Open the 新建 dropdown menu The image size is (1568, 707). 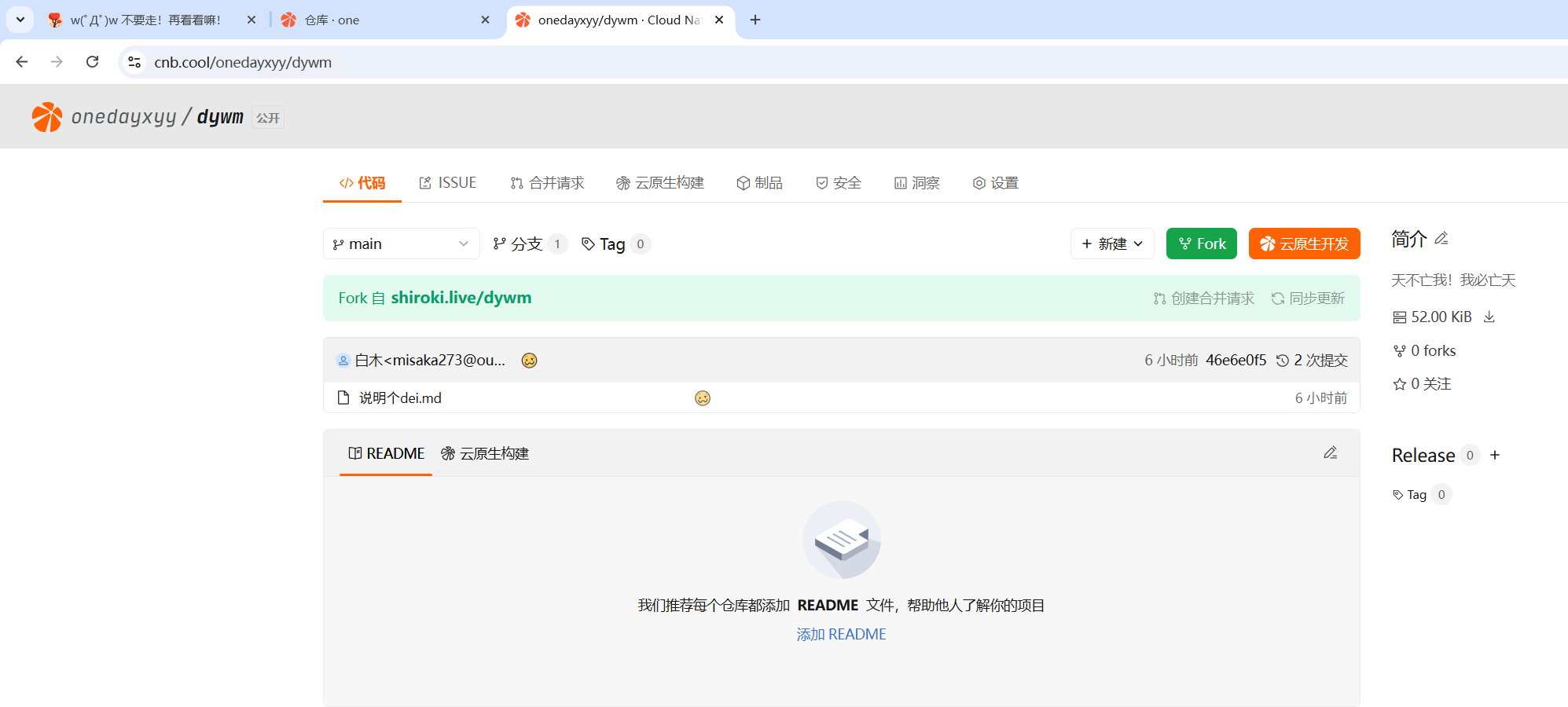coord(1111,244)
